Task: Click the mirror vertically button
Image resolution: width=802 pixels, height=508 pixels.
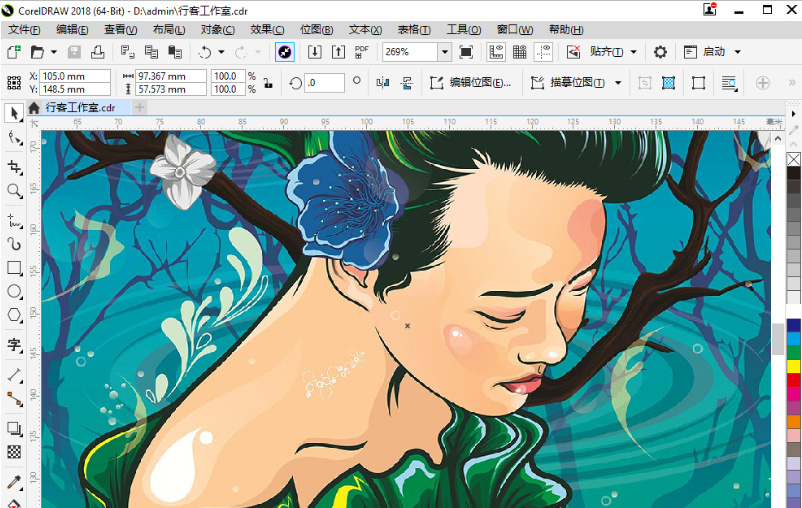Action: [407, 82]
